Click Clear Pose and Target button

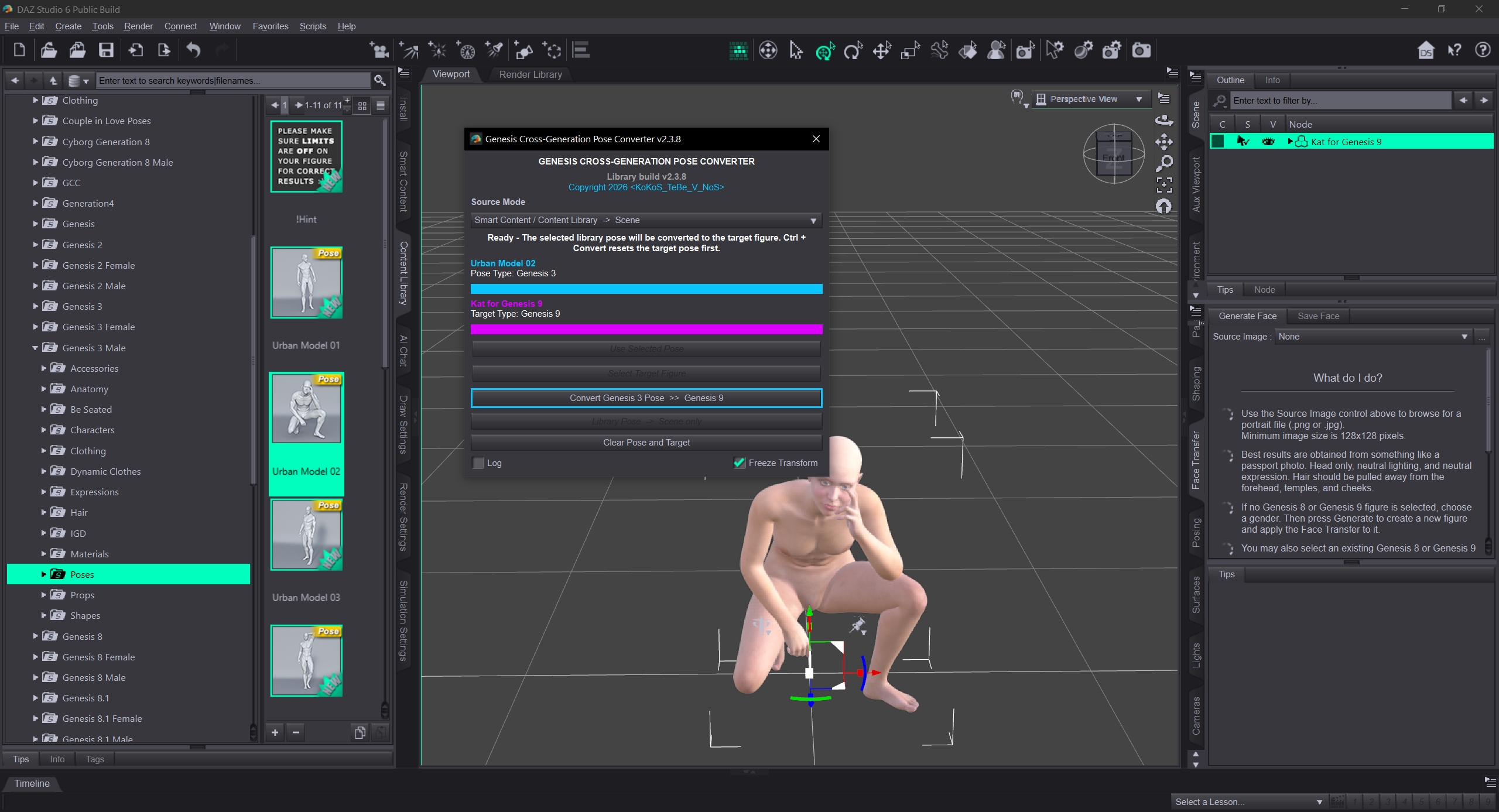coord(646,443)
